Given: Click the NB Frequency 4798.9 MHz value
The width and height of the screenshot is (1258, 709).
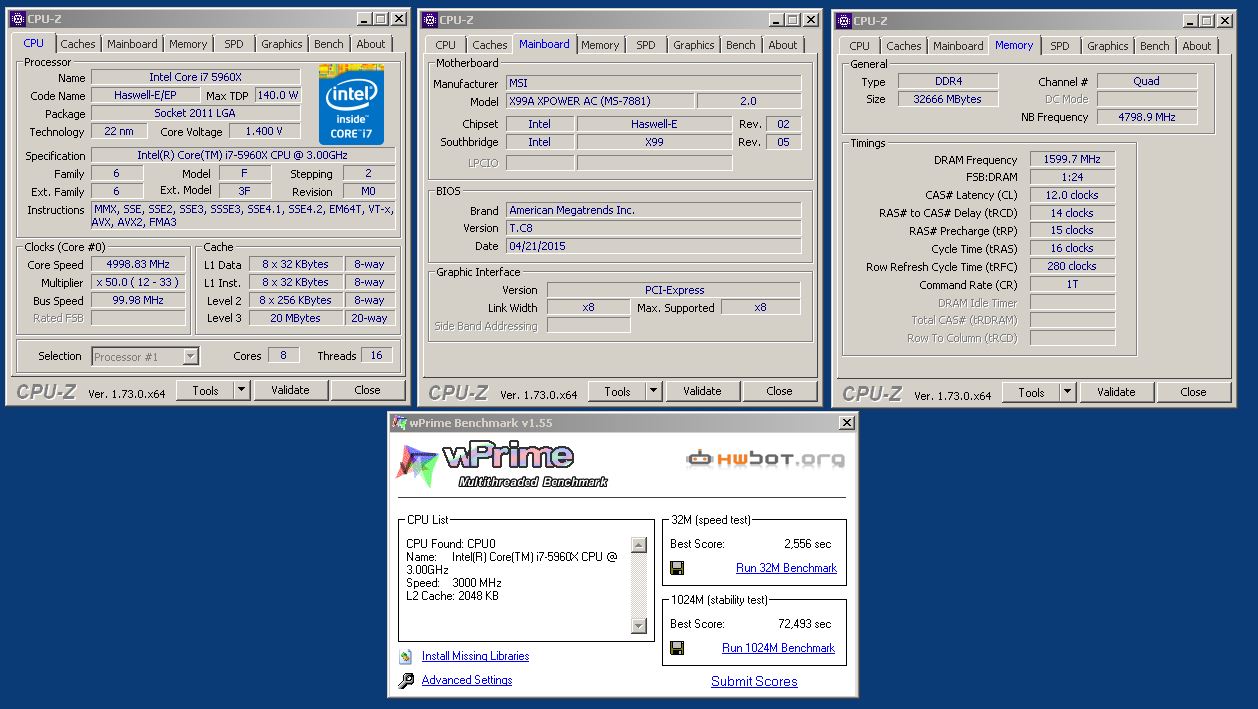Looking at the screenshot, I should 1146,117.
